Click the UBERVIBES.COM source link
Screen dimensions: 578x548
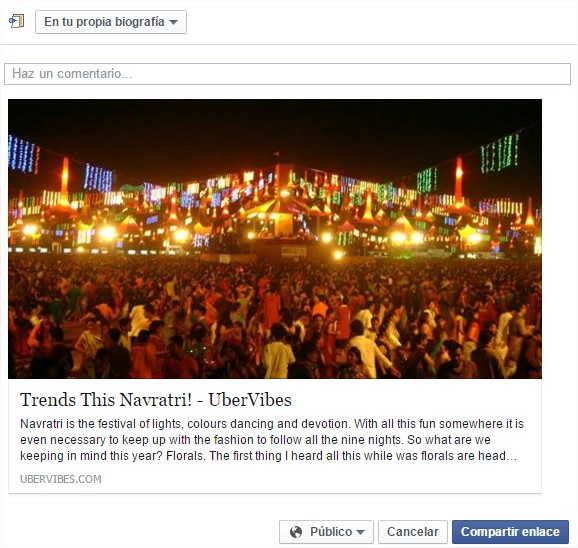(x=60, y=479)
